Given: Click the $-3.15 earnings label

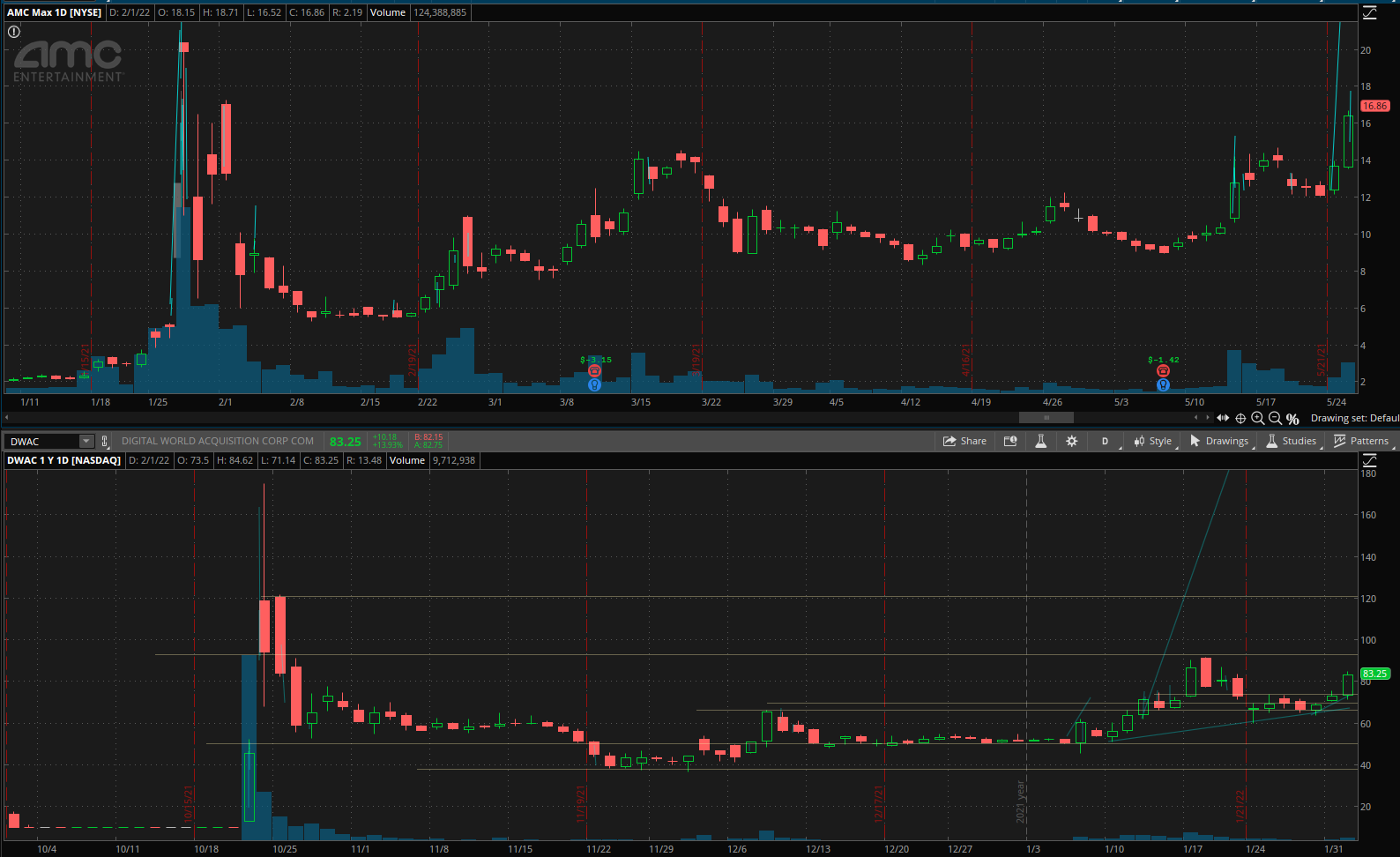Looking at the screenshot, I should pos(596,360).
